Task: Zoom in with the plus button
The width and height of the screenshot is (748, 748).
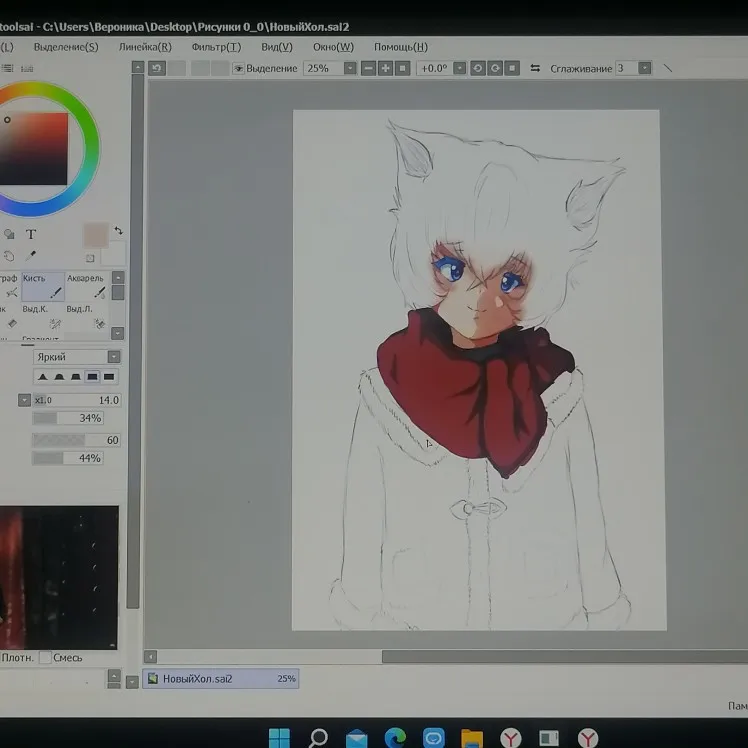Action: pos(385,68)
